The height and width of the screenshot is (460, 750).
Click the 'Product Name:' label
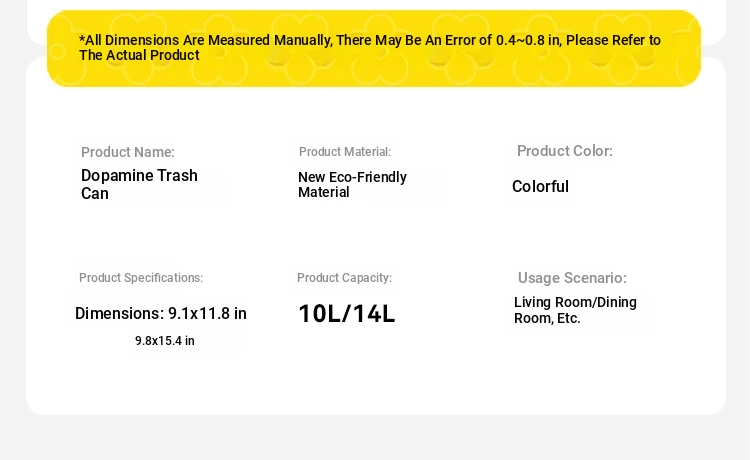pyautogui.click(x=128, y=152)
